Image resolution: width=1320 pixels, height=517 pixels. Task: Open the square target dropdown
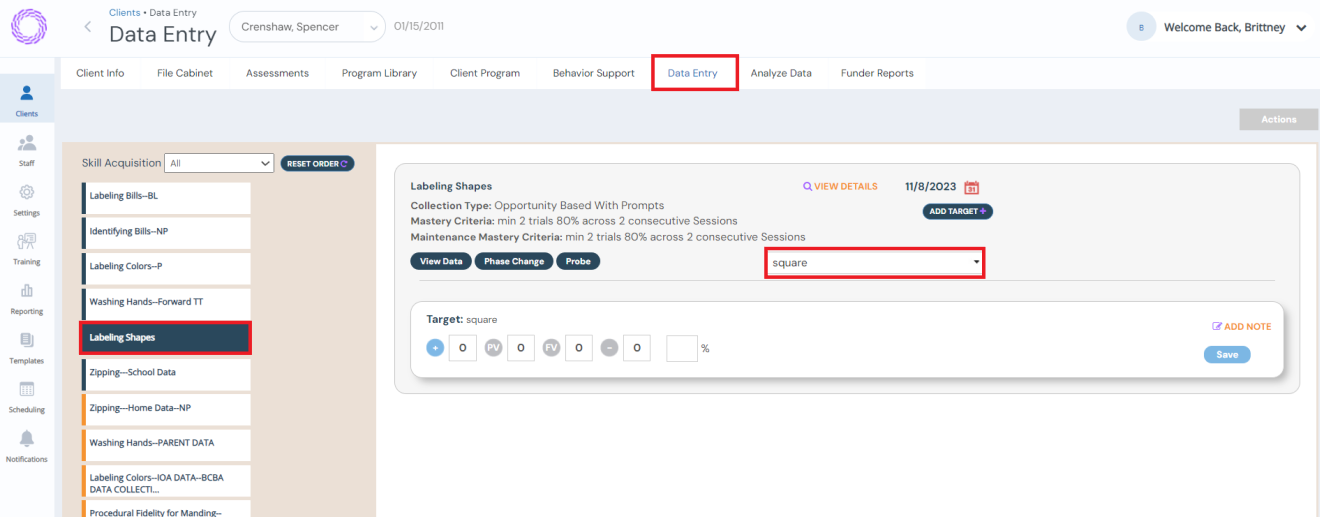(875, 263)
